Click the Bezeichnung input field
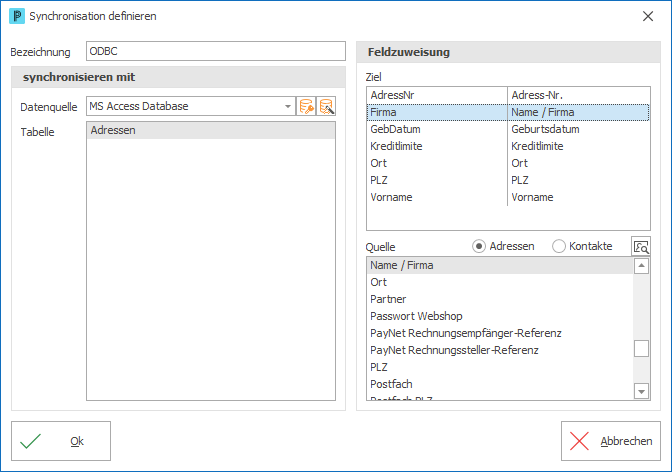The image size is (672, 472). click(216, 51)
